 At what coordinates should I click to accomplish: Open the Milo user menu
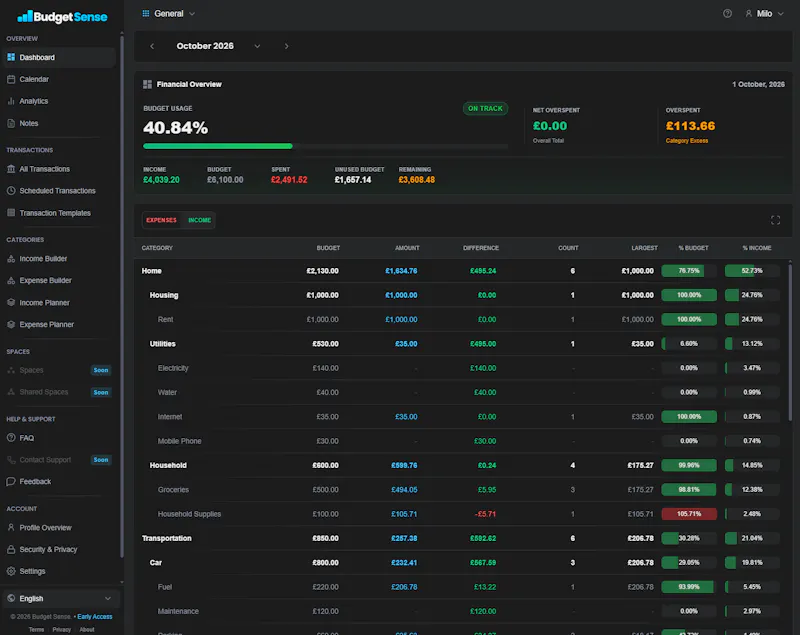[x=764, y=14]
